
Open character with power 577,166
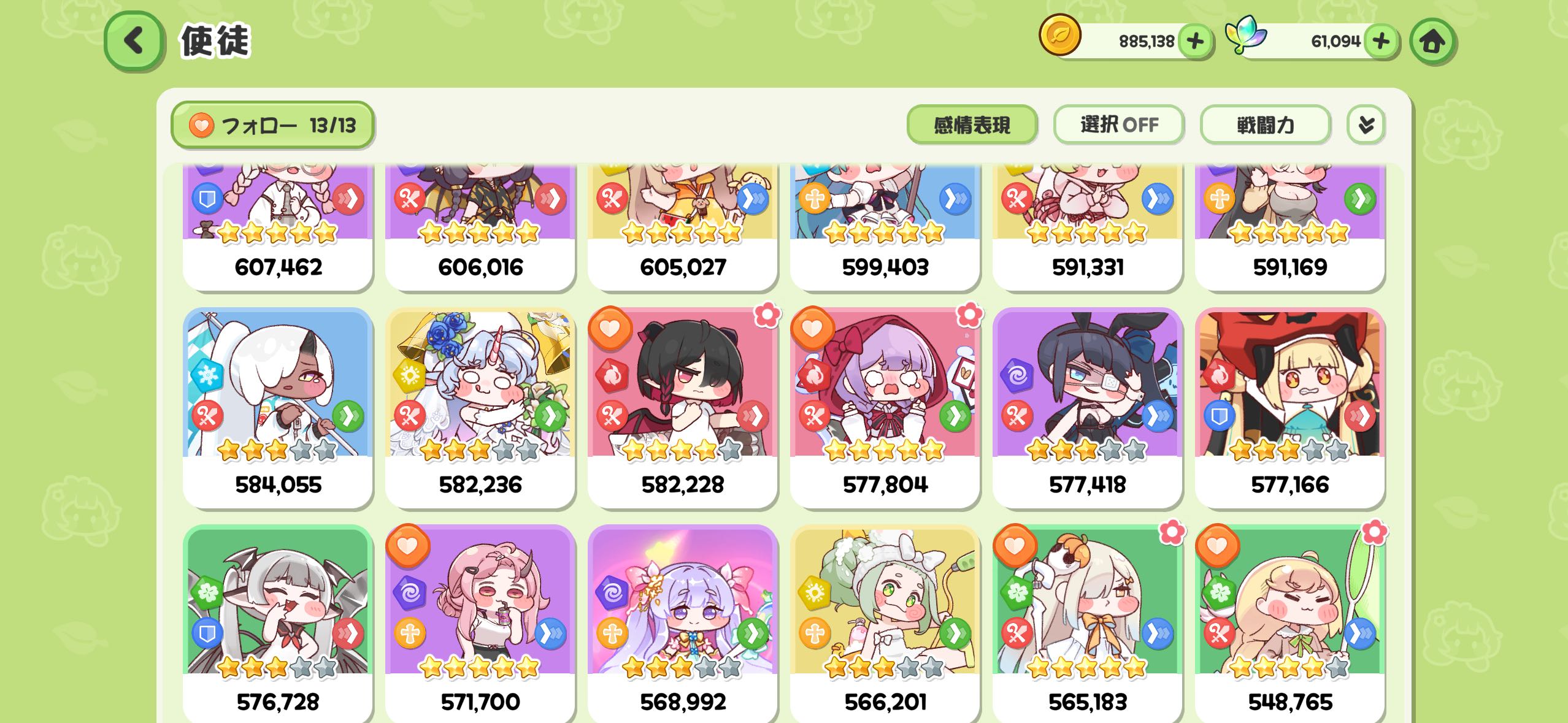(x=1289, y=408)
